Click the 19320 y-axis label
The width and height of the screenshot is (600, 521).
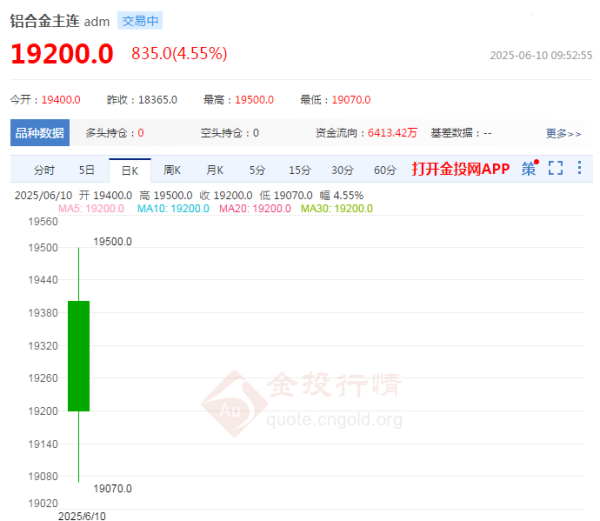43,346
